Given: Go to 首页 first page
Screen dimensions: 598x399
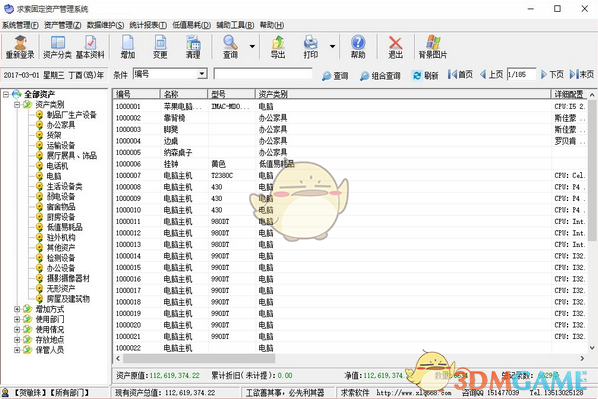Looking at the screenshot, I should [460, 74].
